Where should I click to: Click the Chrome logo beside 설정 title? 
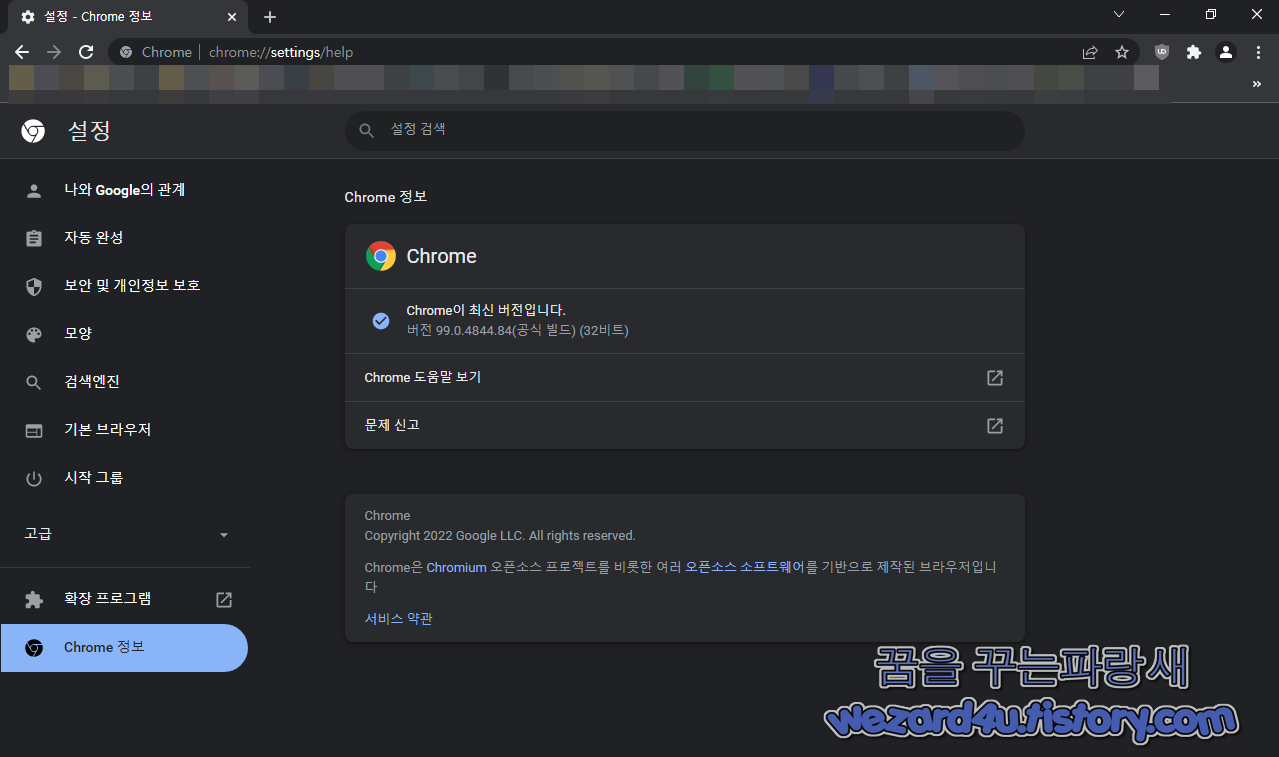pos(33,131)
